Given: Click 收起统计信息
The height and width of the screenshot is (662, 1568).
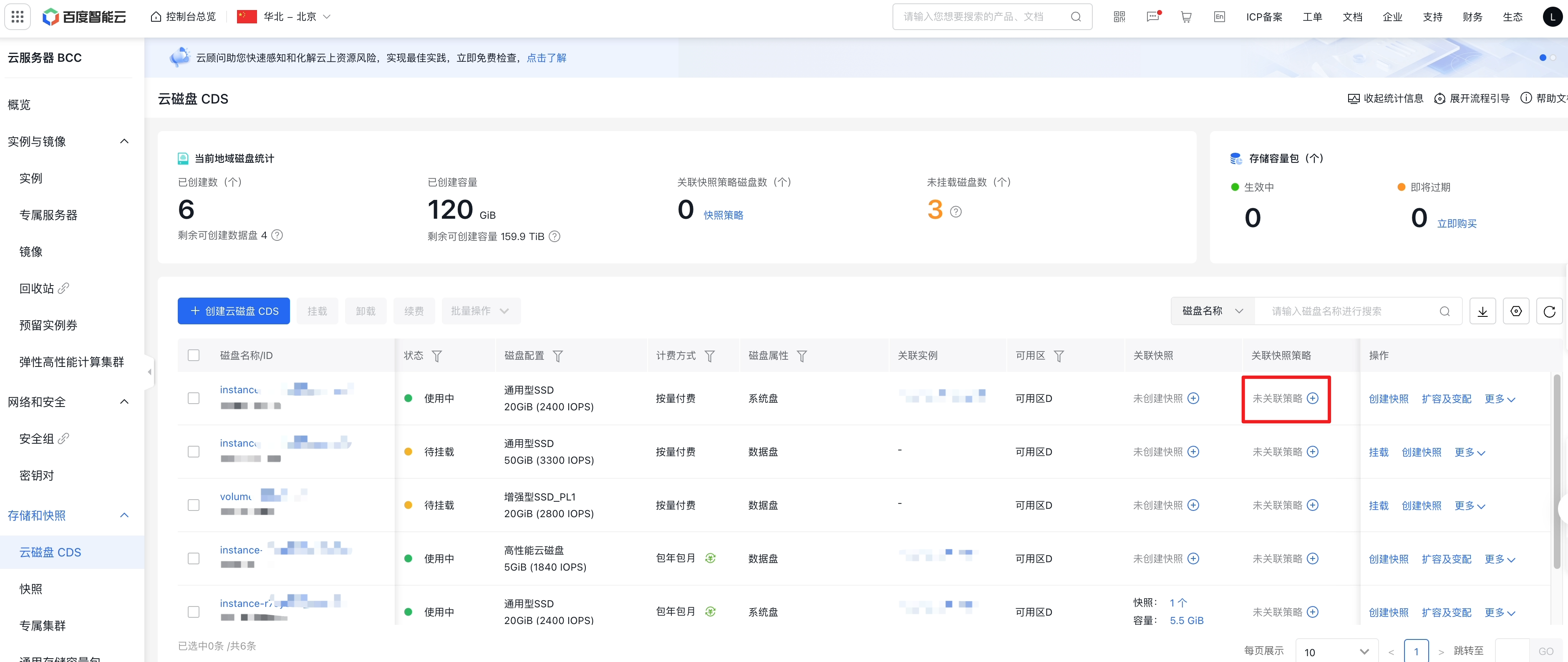Looking at the screenshot, I should pyautogui.click(x=1386, y=98).
